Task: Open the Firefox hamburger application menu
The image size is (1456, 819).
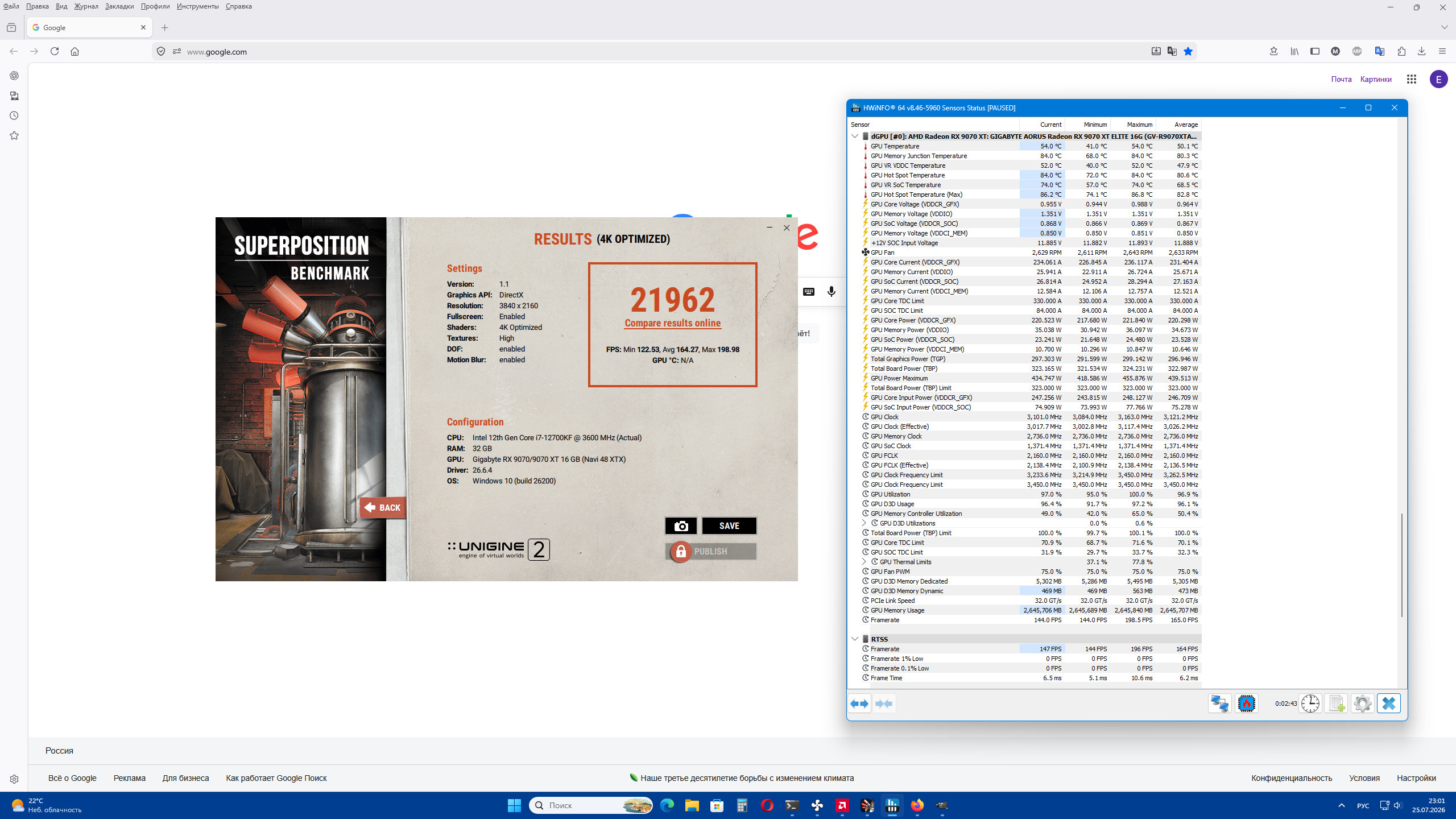Action: 1442,51
